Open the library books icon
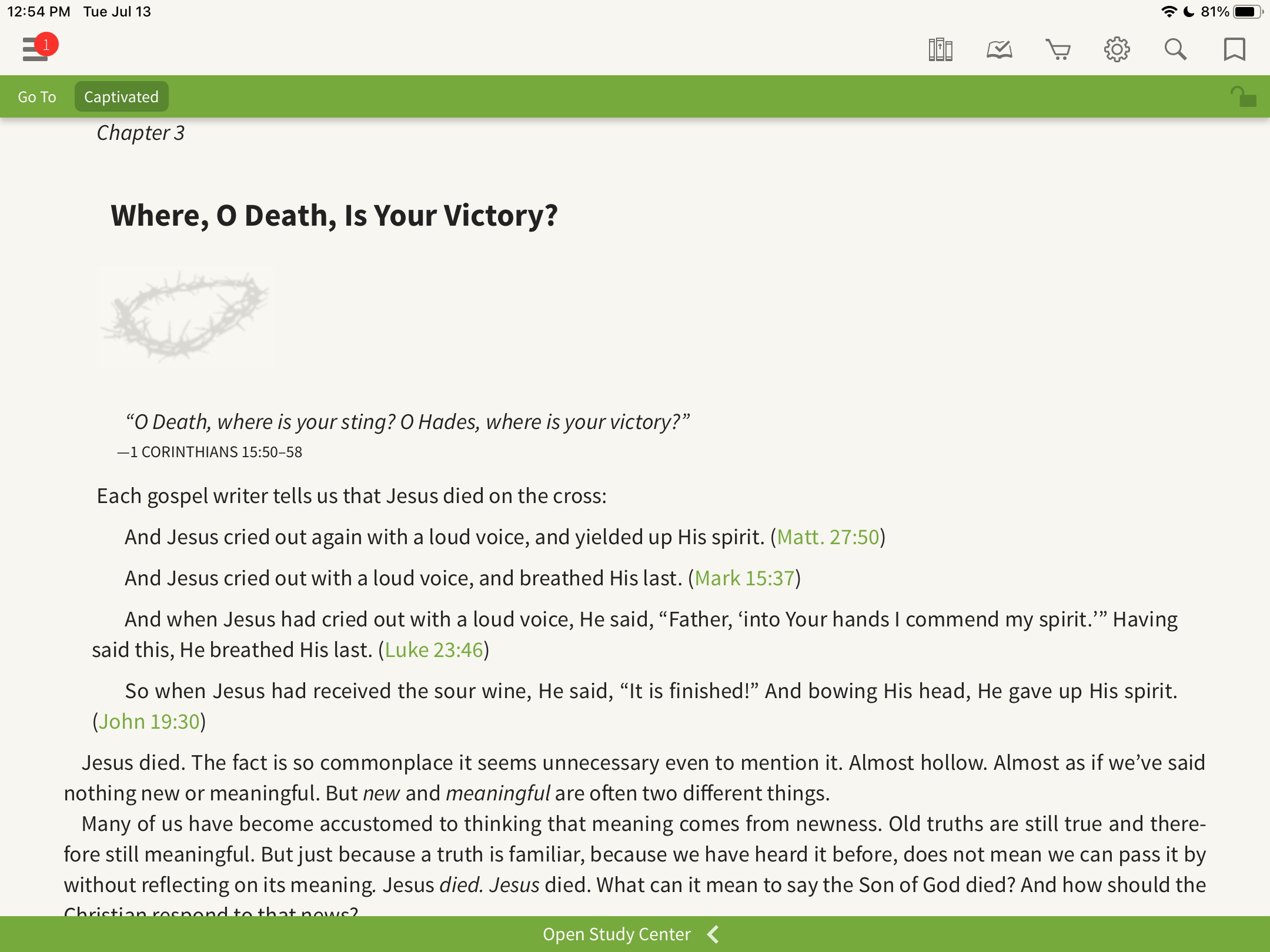The width and height of the screenshot is (1270, 952). [x=940, y=49]
